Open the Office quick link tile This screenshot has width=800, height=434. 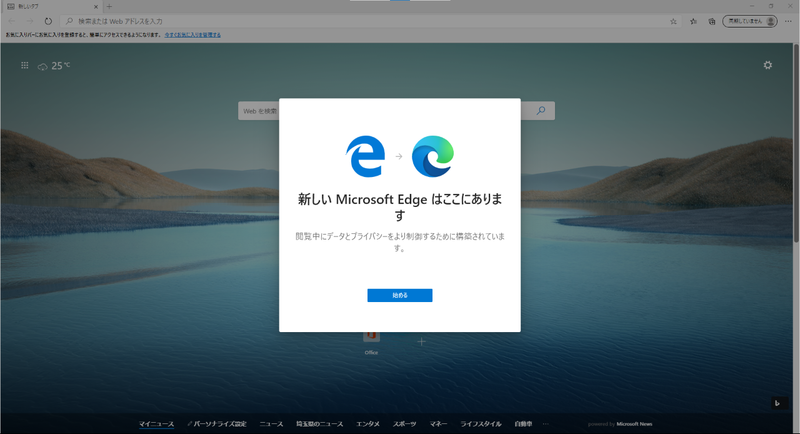[371, 343]
